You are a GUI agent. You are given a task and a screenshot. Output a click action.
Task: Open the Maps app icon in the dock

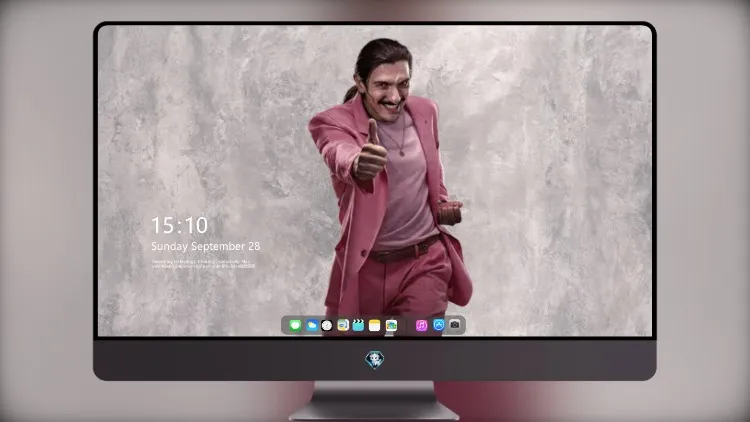(343, 325)
